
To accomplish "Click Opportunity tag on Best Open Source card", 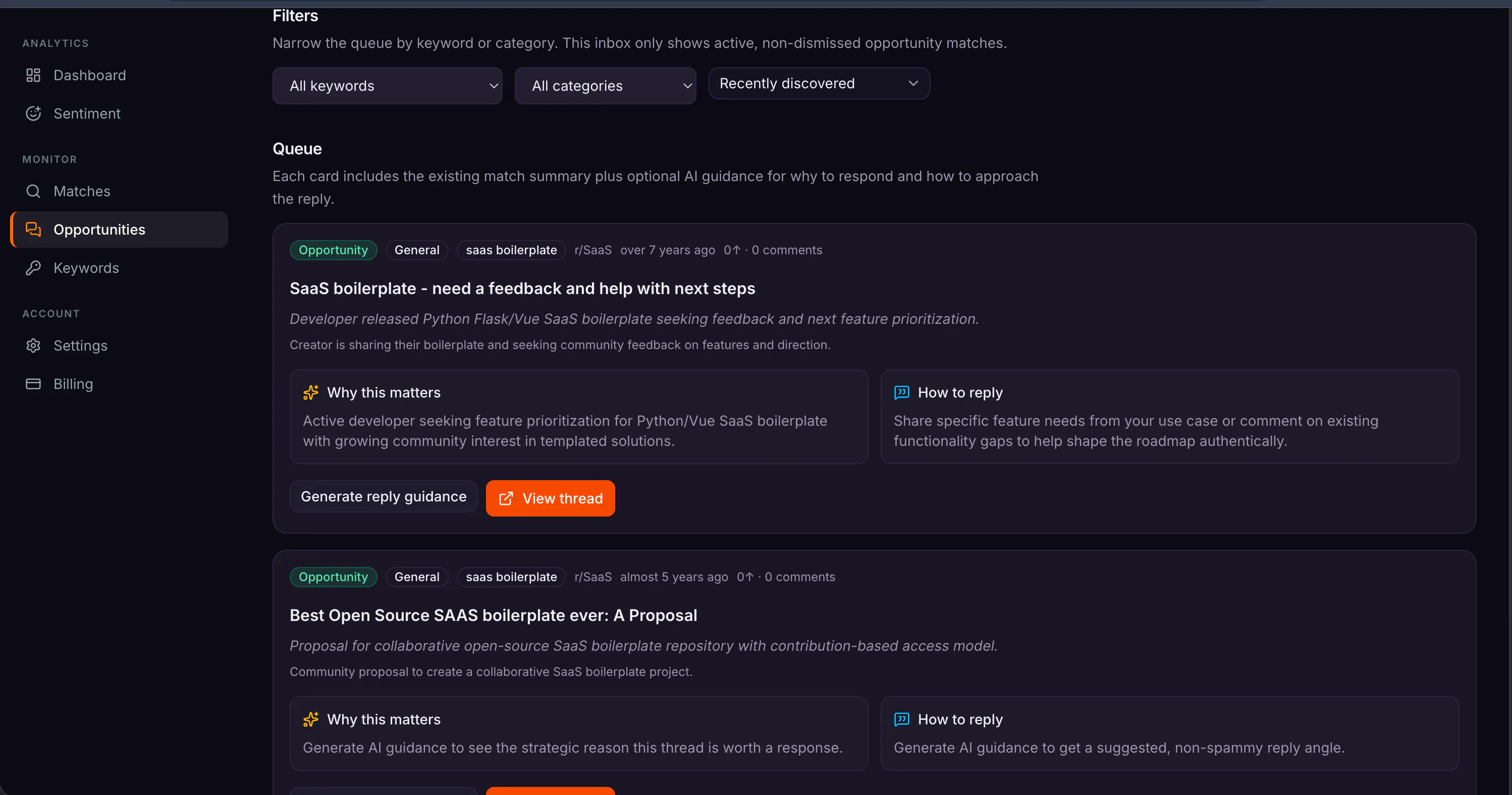I will tap(333, 577).
